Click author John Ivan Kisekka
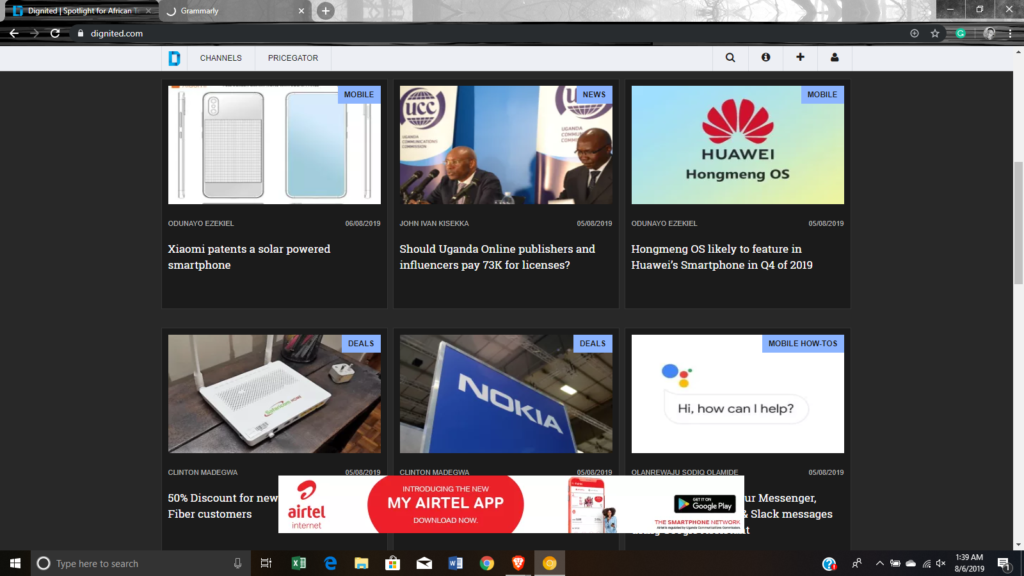The width and height of the screenshot is (1024, 576). pyautogui.click(x=434, y=223)
